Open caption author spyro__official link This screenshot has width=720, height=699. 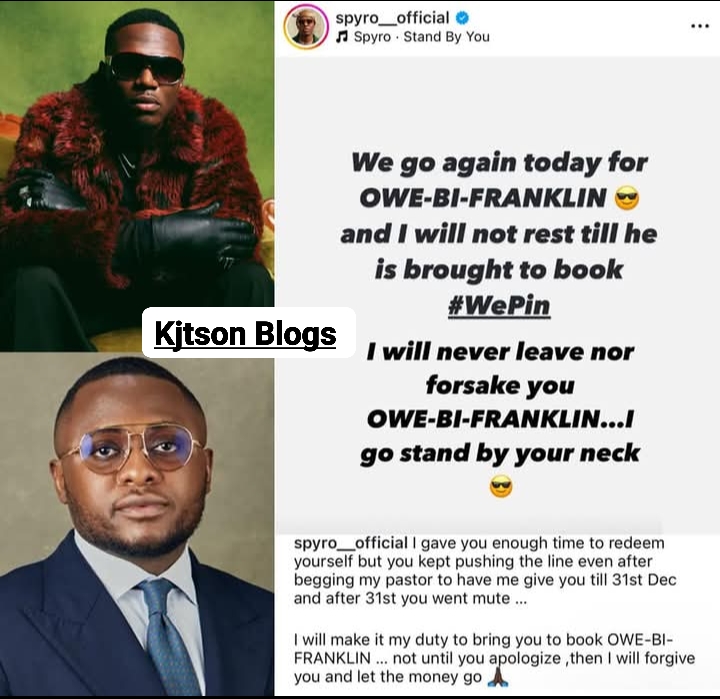351,543
